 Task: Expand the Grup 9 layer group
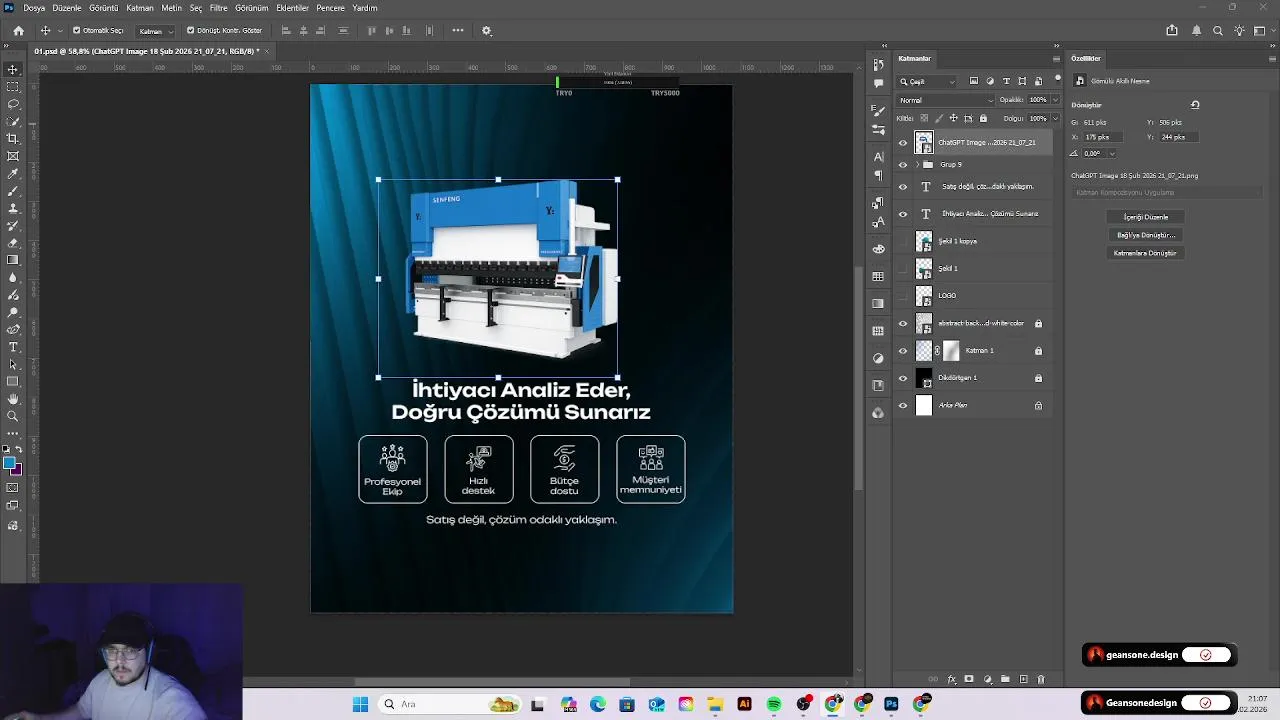[917, 165]
